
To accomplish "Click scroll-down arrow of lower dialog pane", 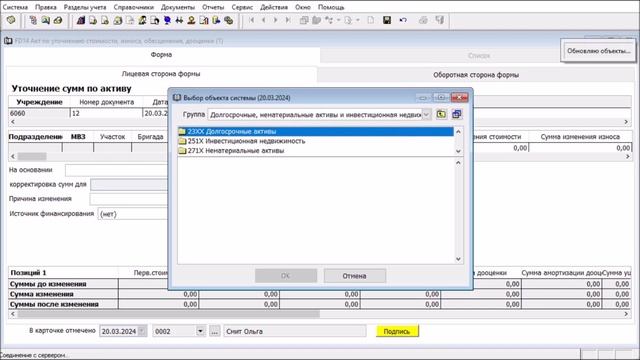I will (x=458, y=259).
